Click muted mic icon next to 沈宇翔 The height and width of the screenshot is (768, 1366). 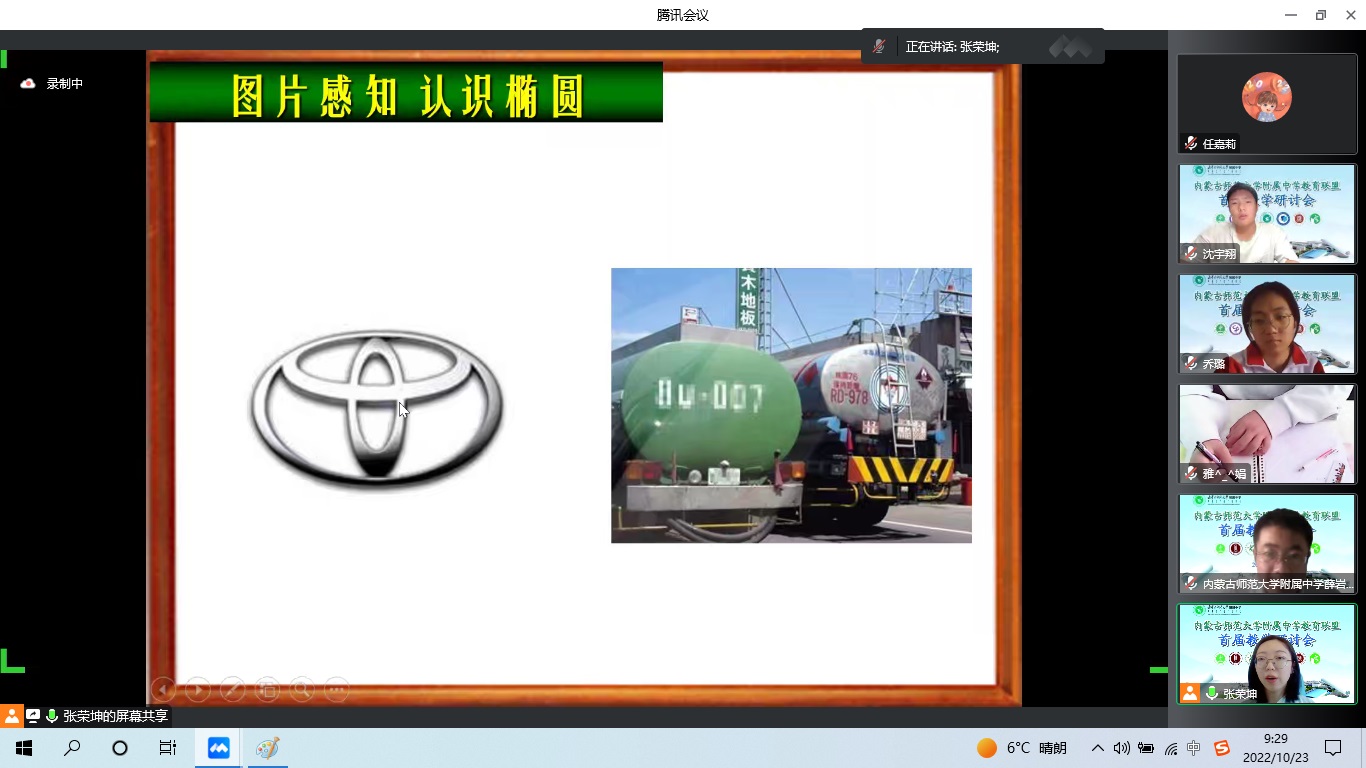[x=1190, y=254]
